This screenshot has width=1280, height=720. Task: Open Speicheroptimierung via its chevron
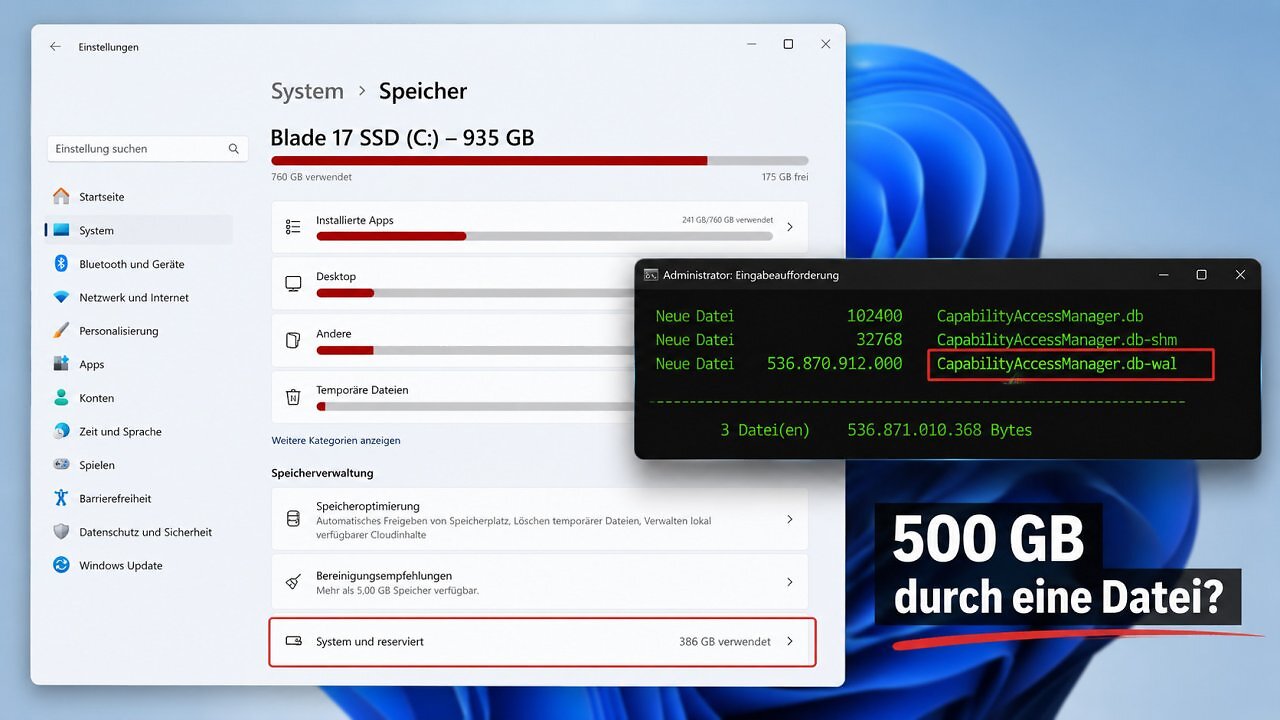click(x=790, y=519)
